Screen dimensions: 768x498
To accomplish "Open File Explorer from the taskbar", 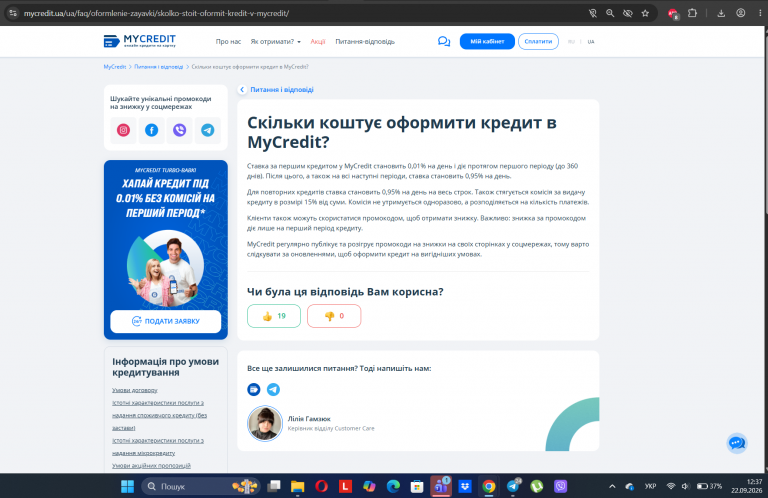I will click(297, 486).
